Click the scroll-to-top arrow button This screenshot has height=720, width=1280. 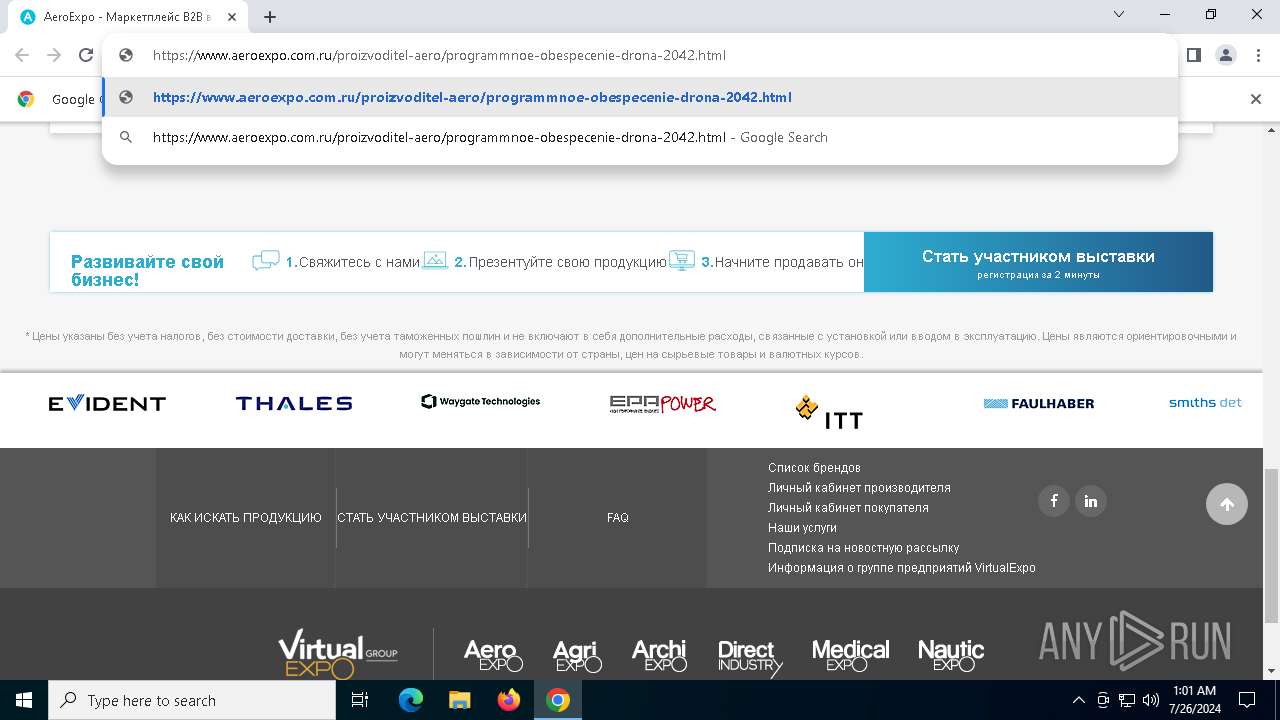[x=1227, y=504]
